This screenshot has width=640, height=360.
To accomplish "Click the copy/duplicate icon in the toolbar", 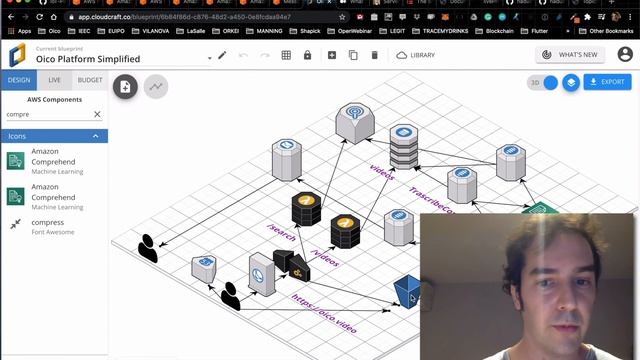I will click(x=353, y=55).
